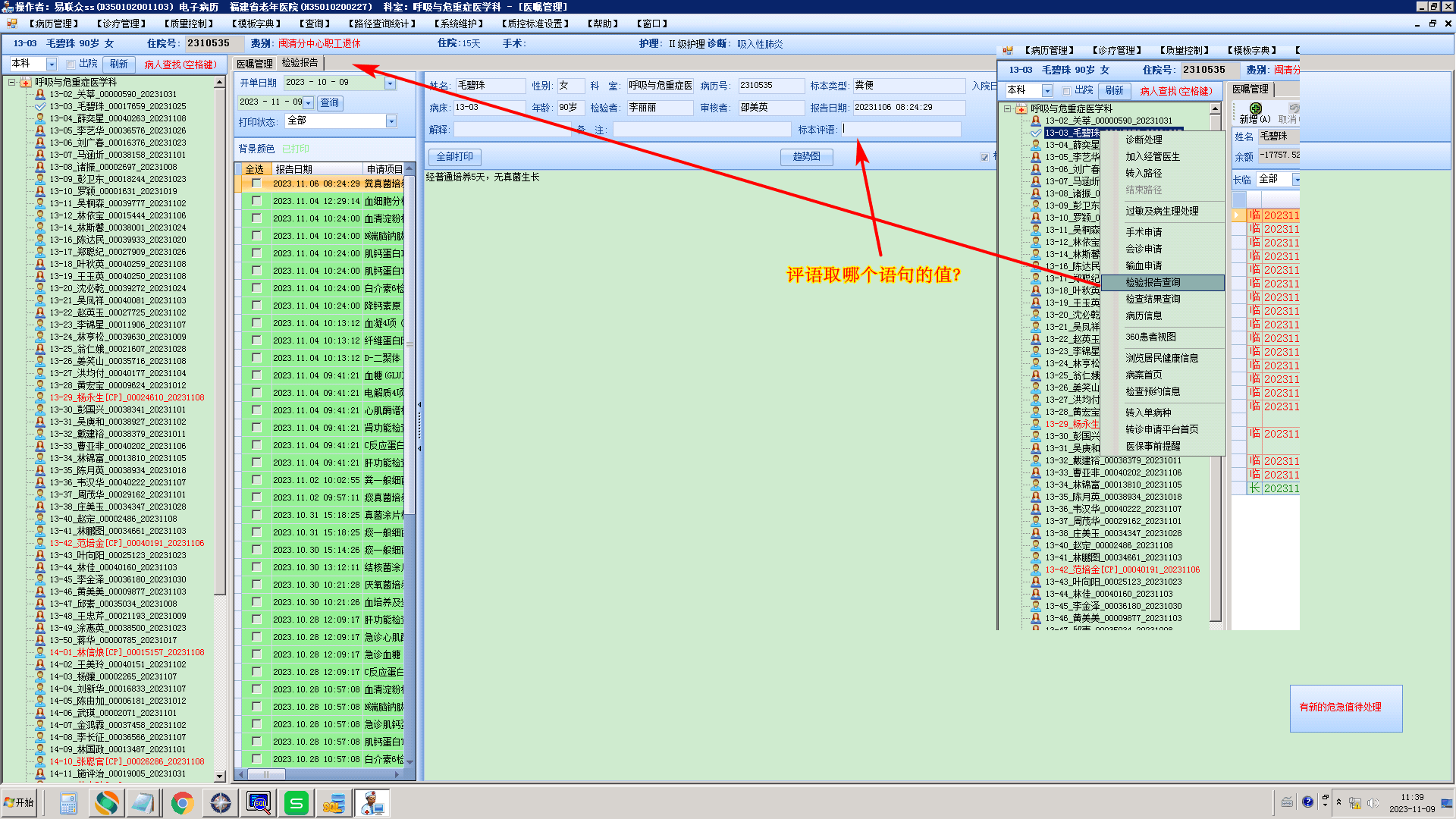
Task: Switch to the 医嘱管理 tab
Action: tap(254, 64)
